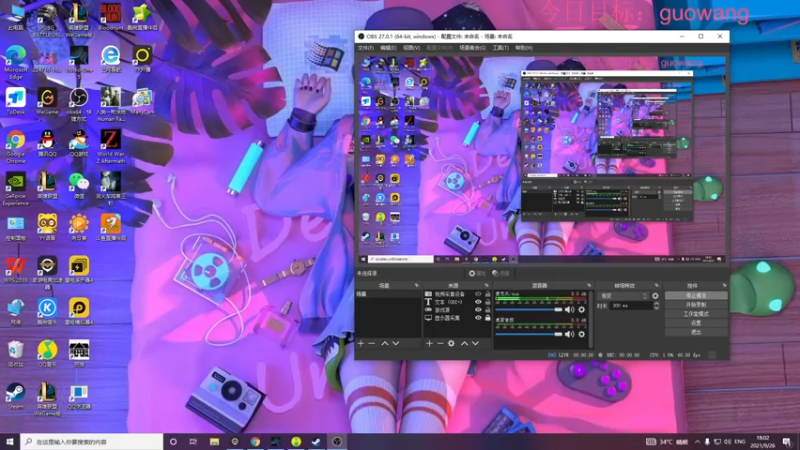Click the transition duration 300 ms field

631,306
